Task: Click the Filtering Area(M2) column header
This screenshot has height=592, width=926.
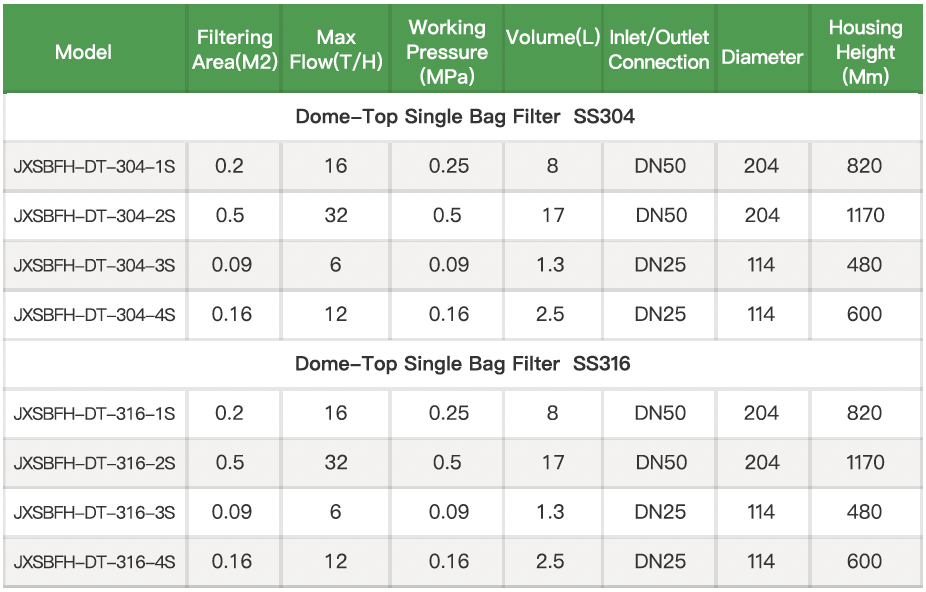Action: (234, 50)
